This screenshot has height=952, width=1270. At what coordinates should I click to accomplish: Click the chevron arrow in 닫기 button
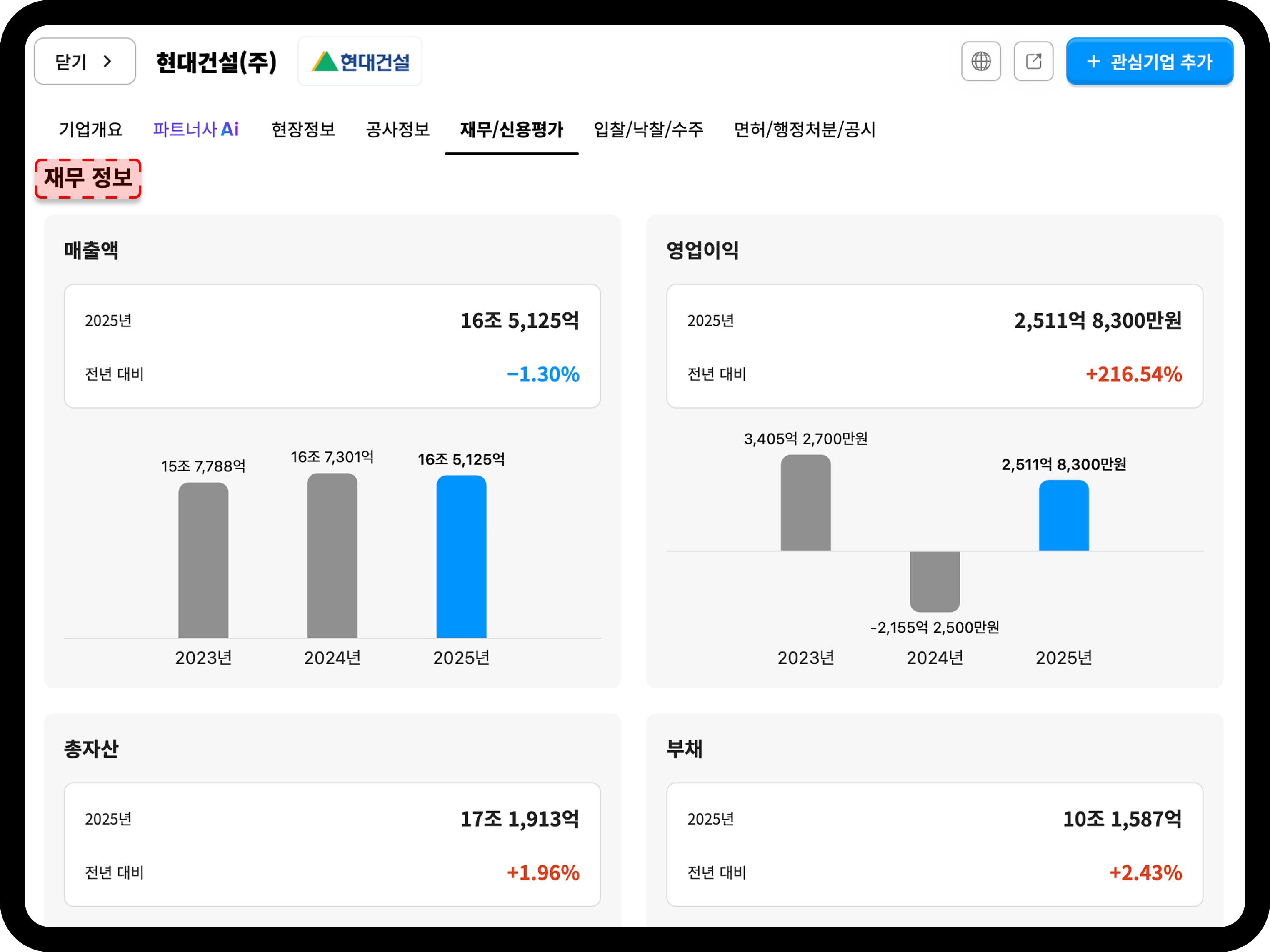pos(107,61)
